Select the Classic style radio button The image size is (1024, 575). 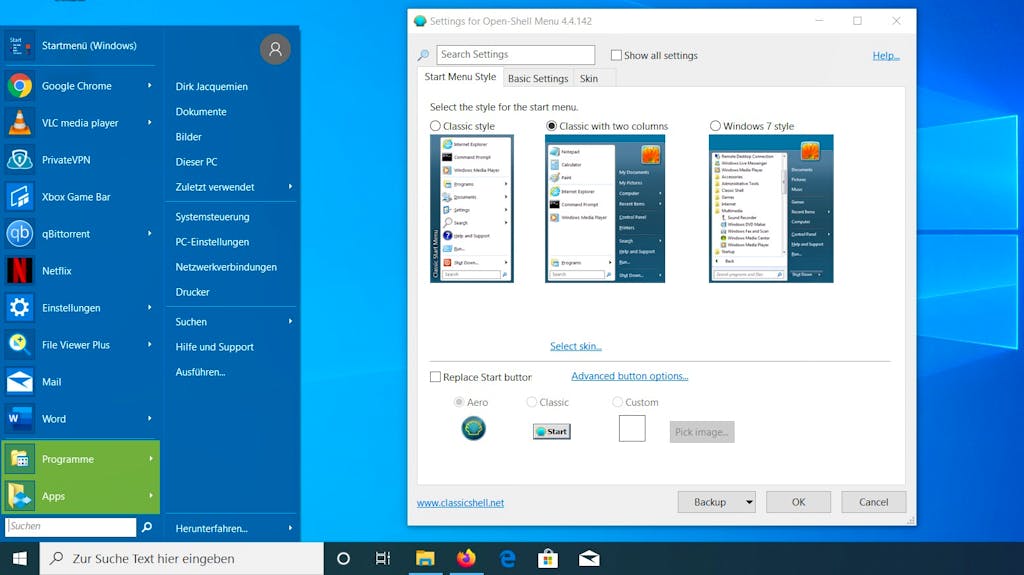point(435,125)
